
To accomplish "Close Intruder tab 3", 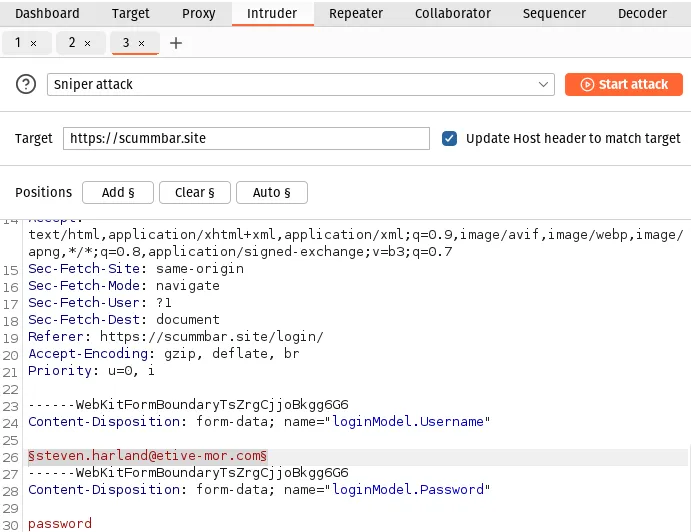I will 141,43.
